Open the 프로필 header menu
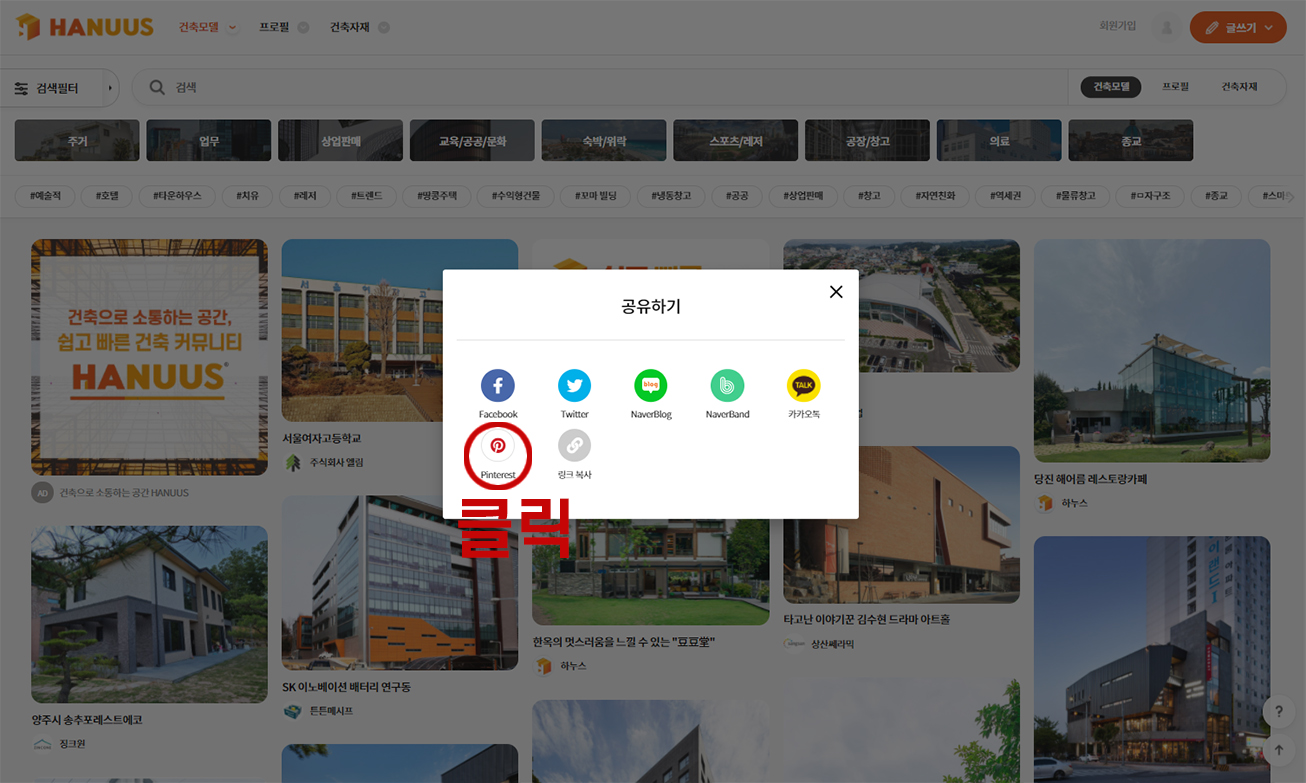The image size is (1306, 783). (x=283, y=27)
